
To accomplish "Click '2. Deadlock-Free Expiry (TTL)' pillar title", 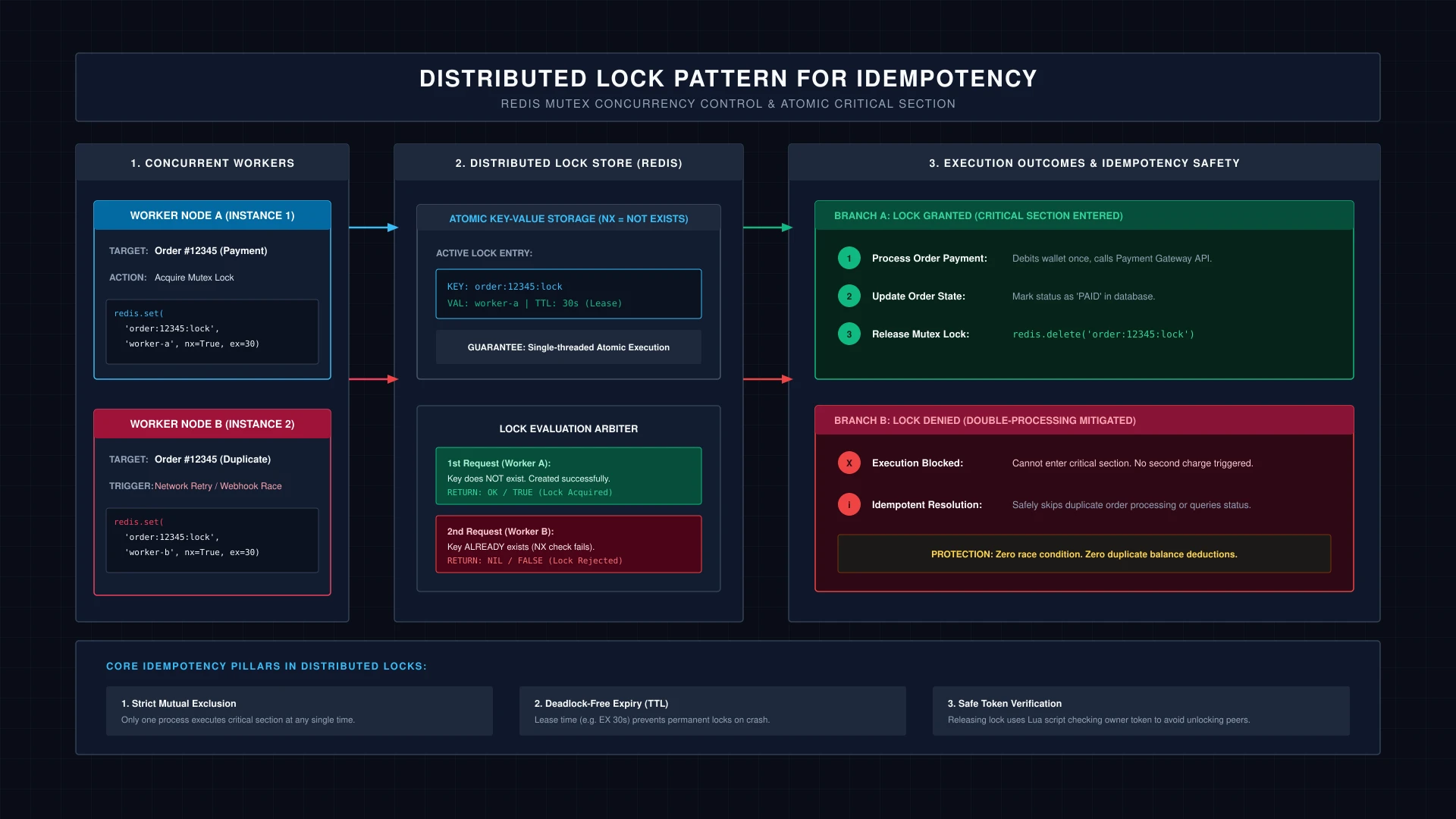I will click(601, 704).
